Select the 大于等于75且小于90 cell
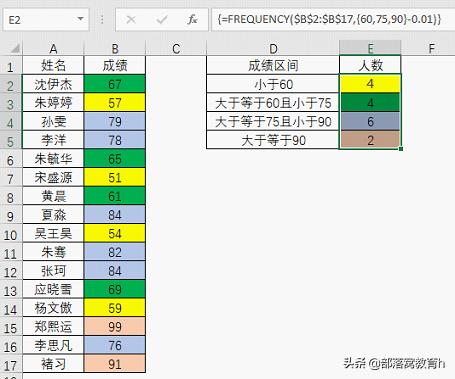Viewport: 455px width, 379px height. (273, 121)
